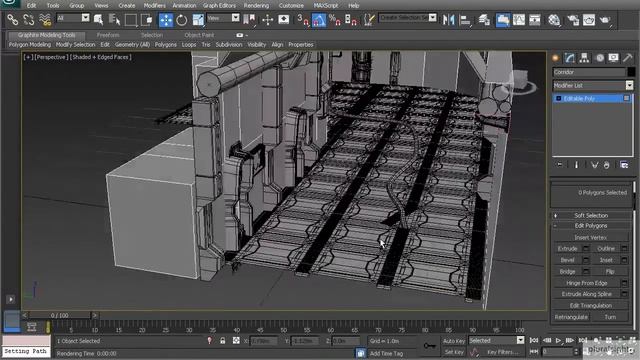
Task: Open the Tools menu
Action: point(53,6)
